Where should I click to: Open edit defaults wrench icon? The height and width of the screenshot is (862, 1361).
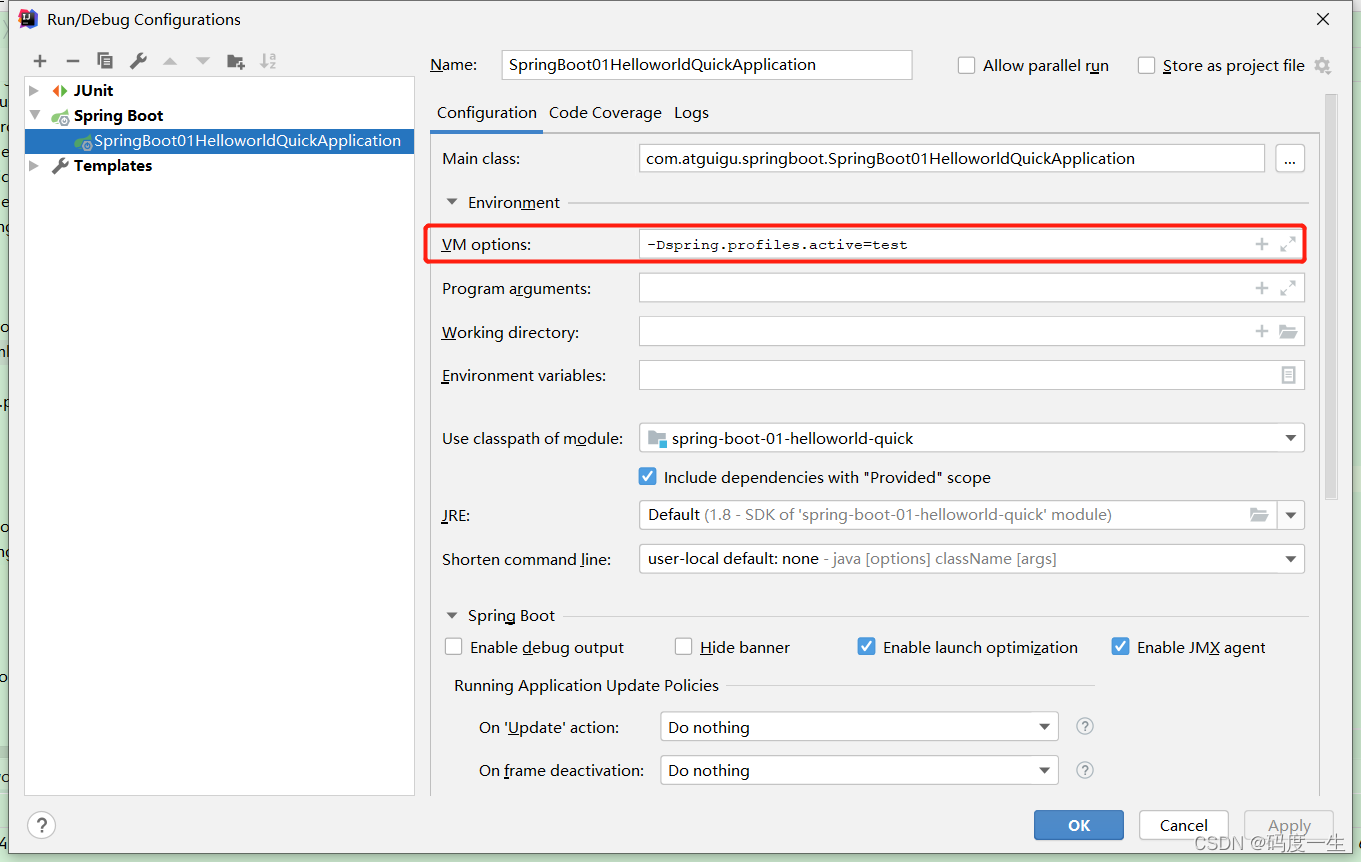tap(138, 61)
